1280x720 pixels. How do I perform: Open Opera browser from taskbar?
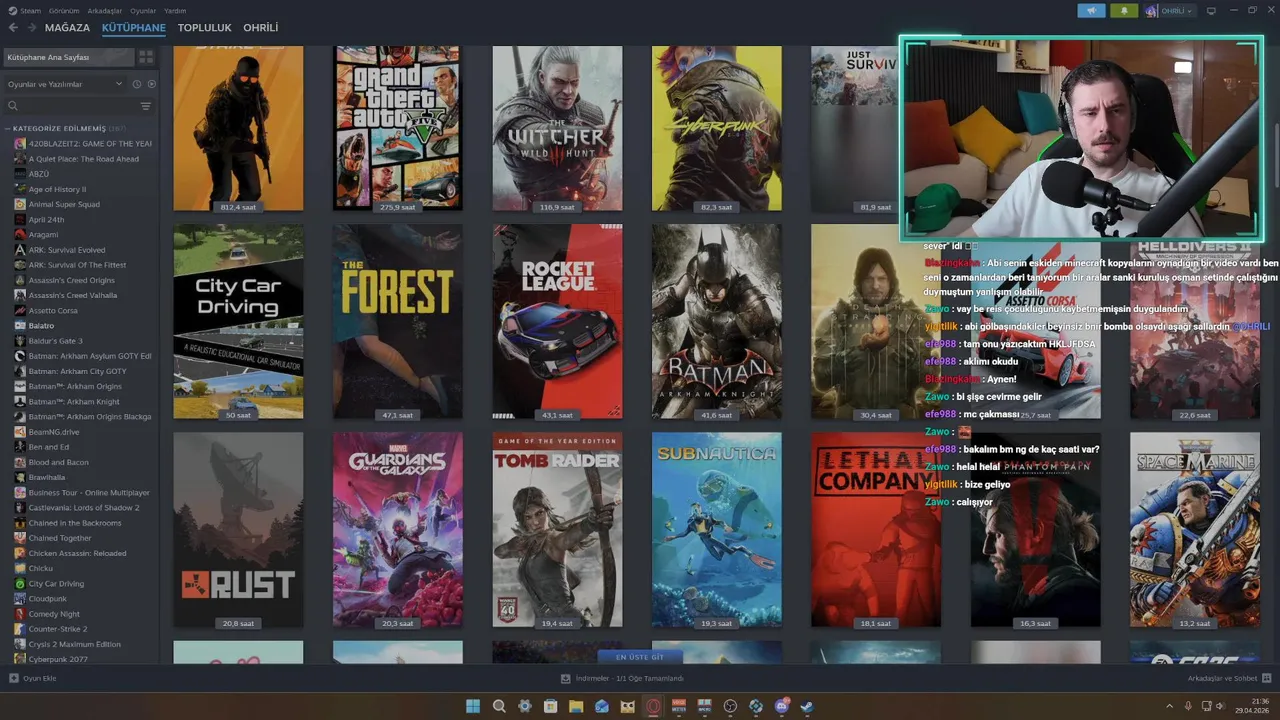tap(653, 706)
